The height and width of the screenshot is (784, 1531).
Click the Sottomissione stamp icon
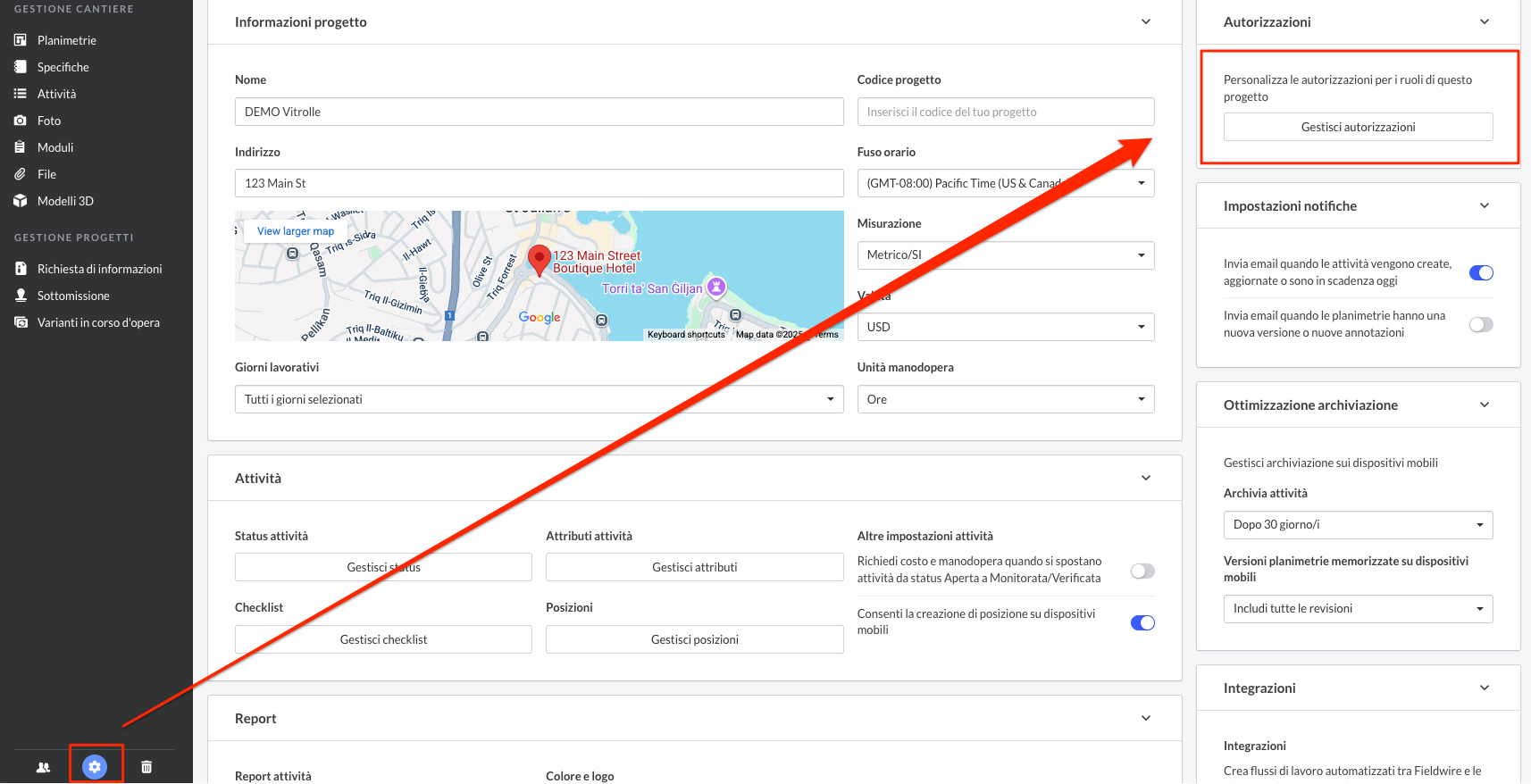[x=21, y=296]
